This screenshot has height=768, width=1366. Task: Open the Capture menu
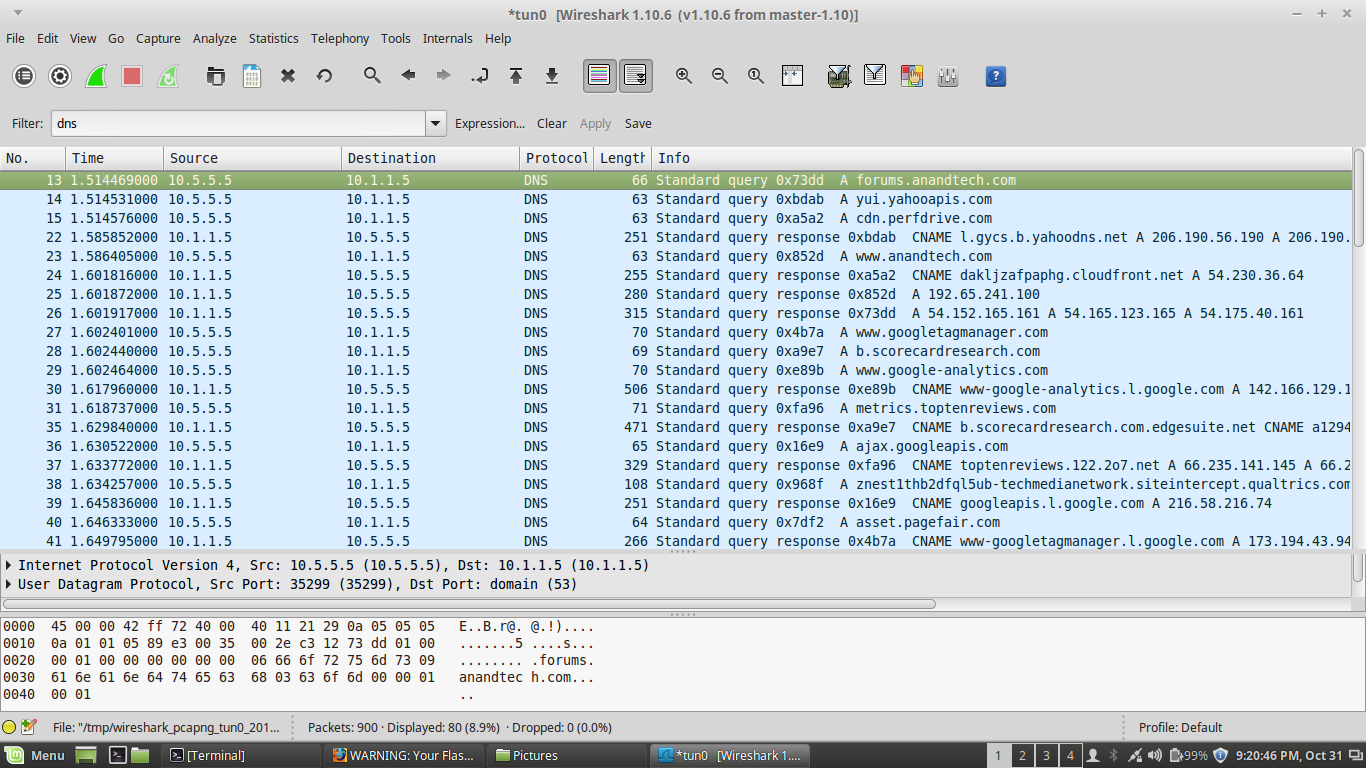point(158,38)
